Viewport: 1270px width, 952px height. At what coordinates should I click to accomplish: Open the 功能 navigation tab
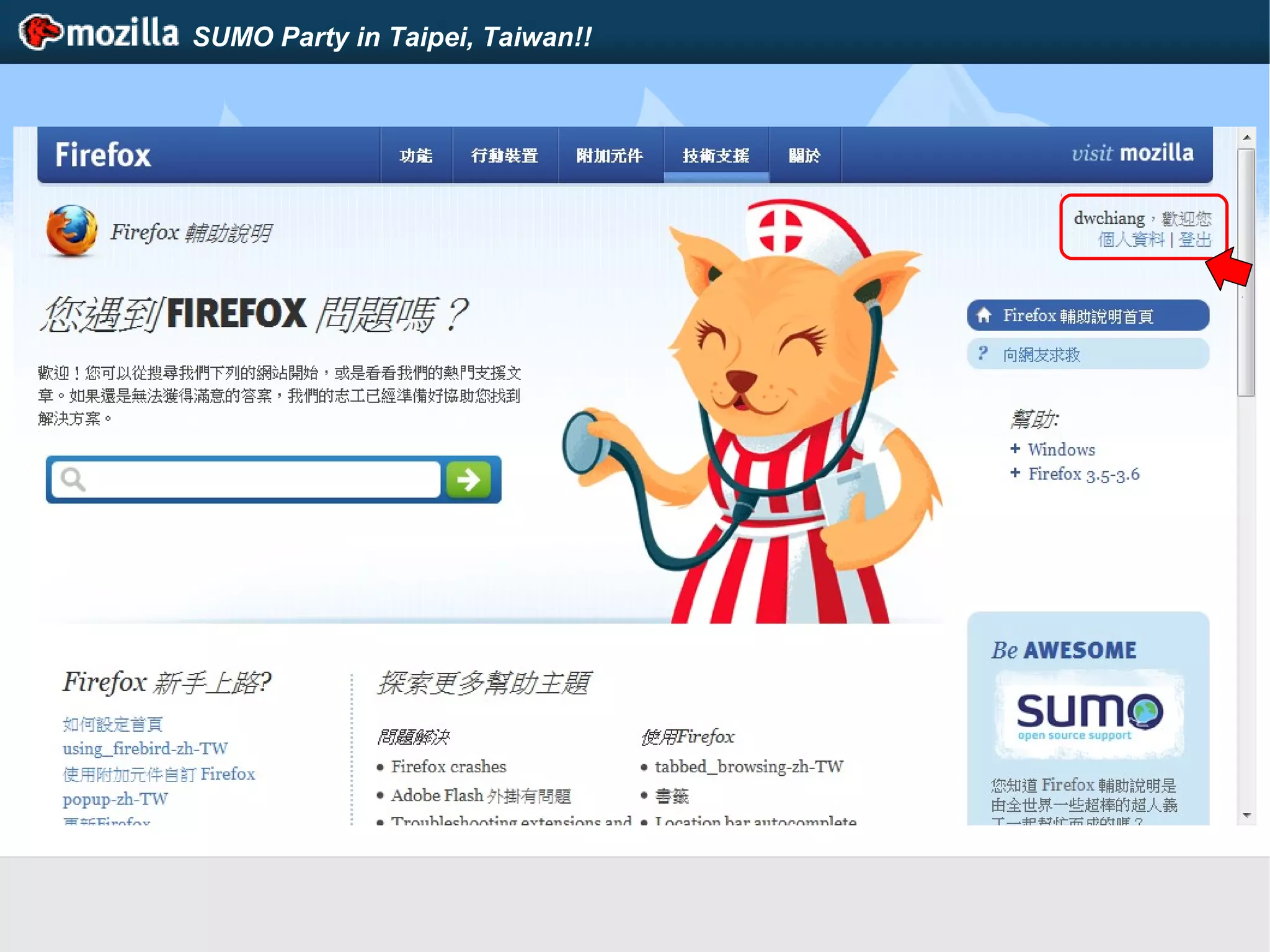click(x=416, y=155)
